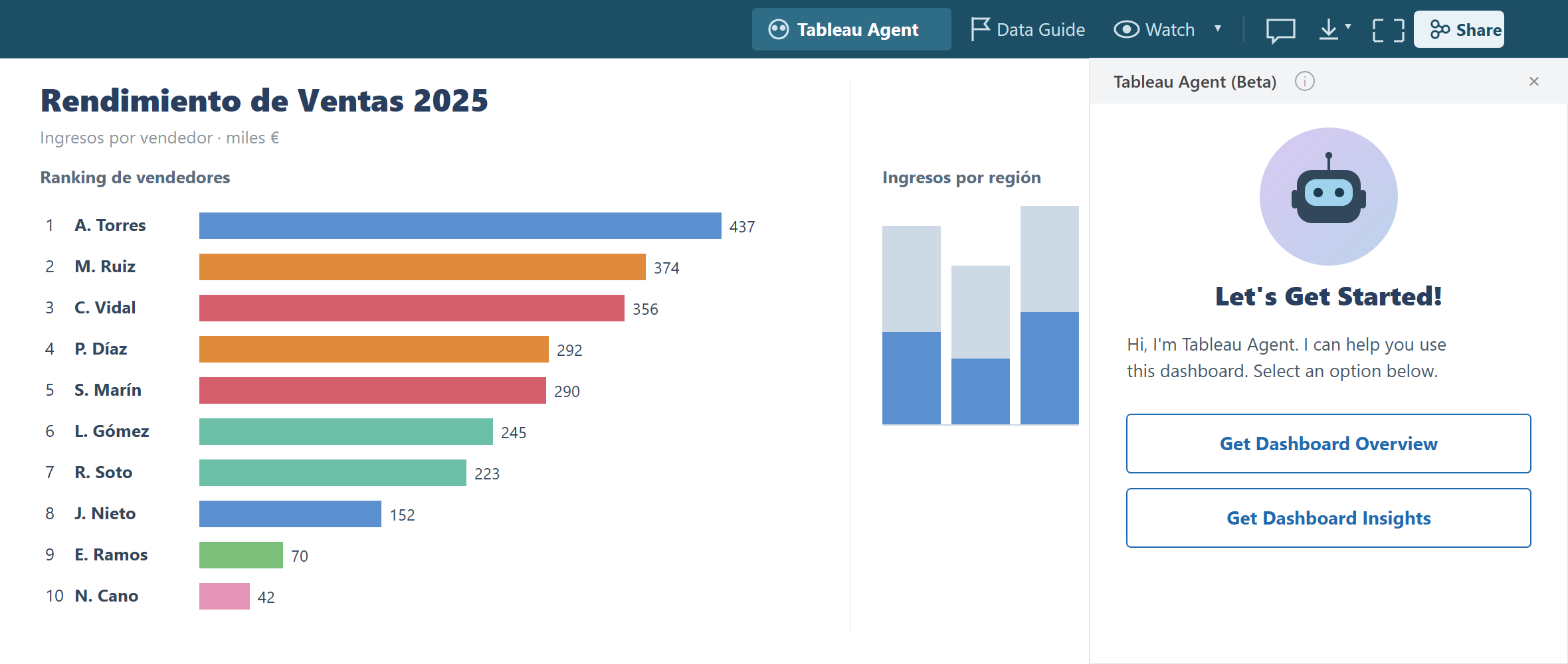Click the Ingresos por región heading
Image resolution: width=1568 pixels, height=664 pixels.
(961, 178)
